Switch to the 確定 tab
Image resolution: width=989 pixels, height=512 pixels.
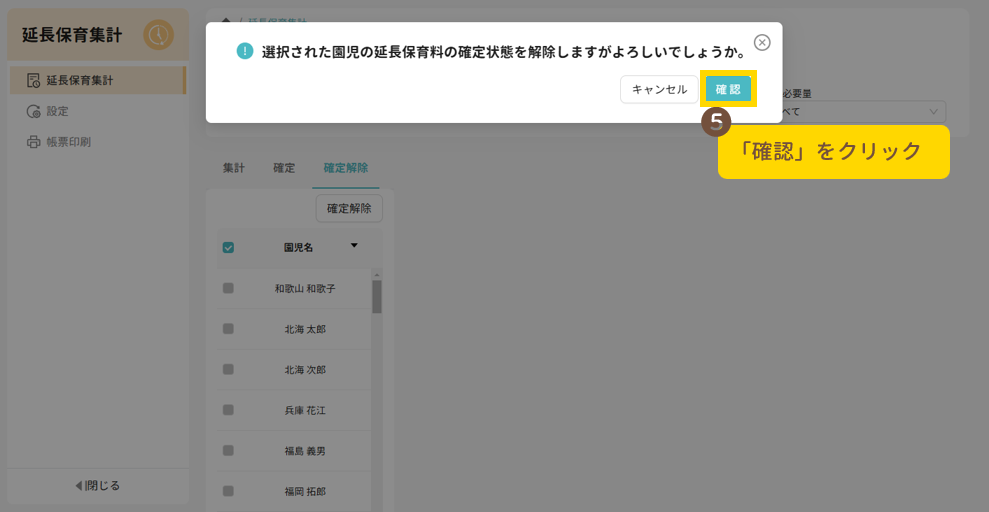(x=284, y=168)
